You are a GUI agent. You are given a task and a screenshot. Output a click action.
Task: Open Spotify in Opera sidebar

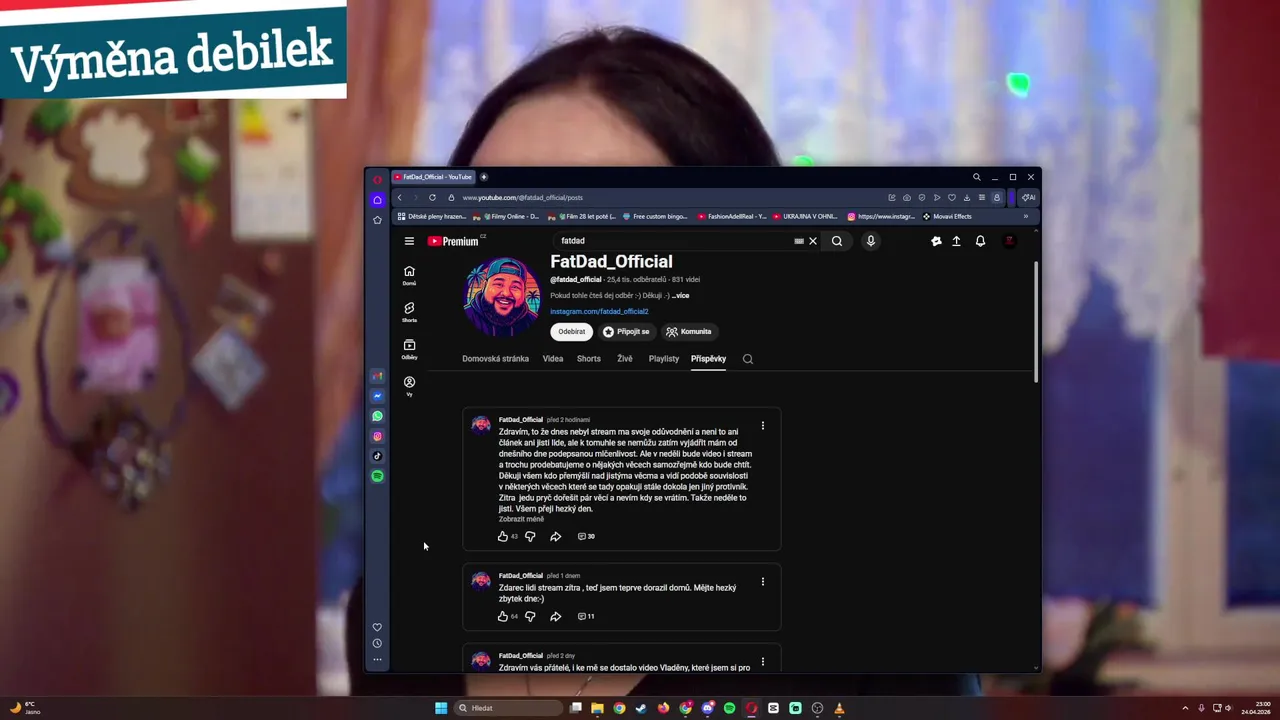click(377, 476)
